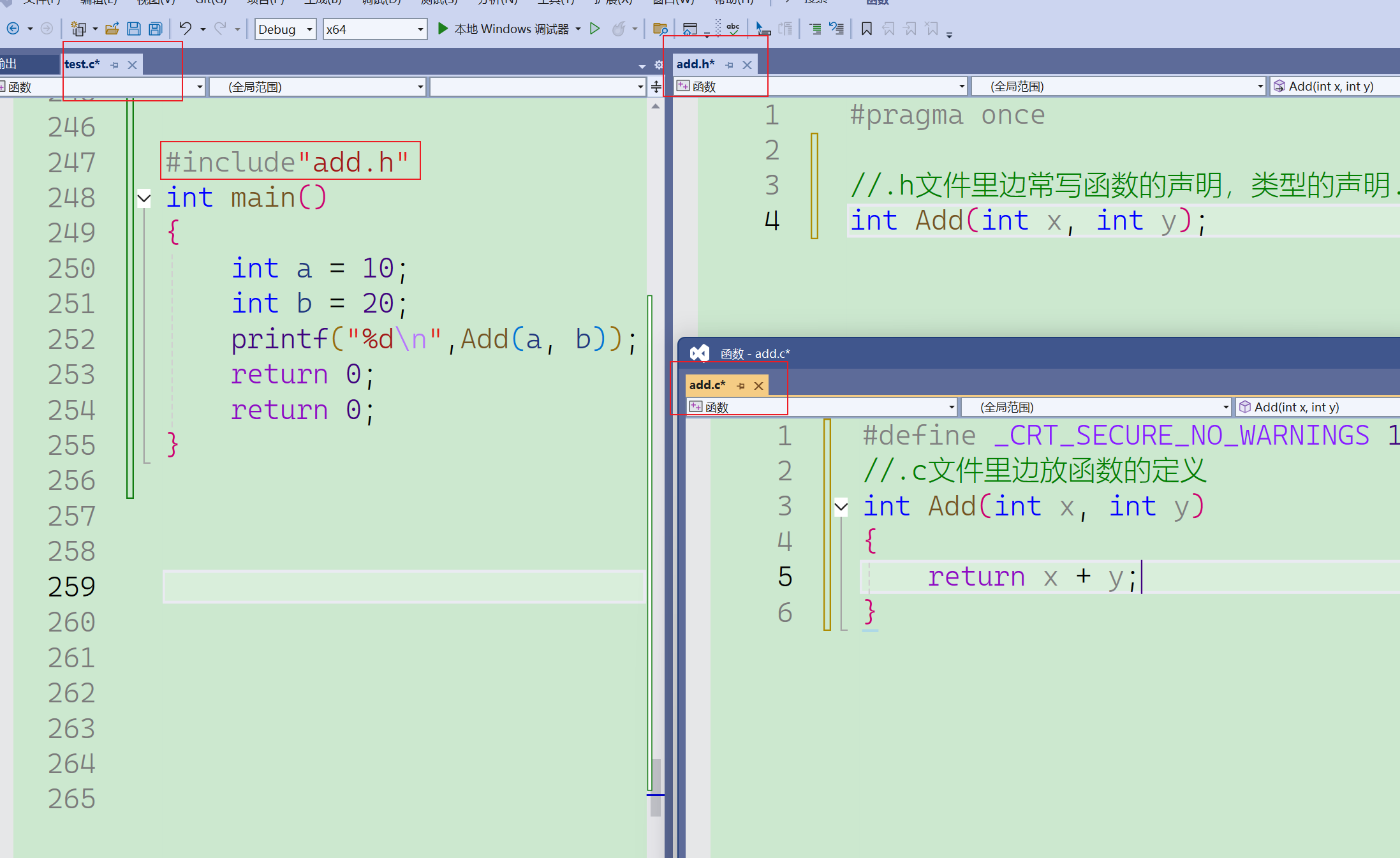Image resolution: width=1400 pixels, height=858 pixels.
Task: Toggle pin on add.c tab
Action: [741, 386]
